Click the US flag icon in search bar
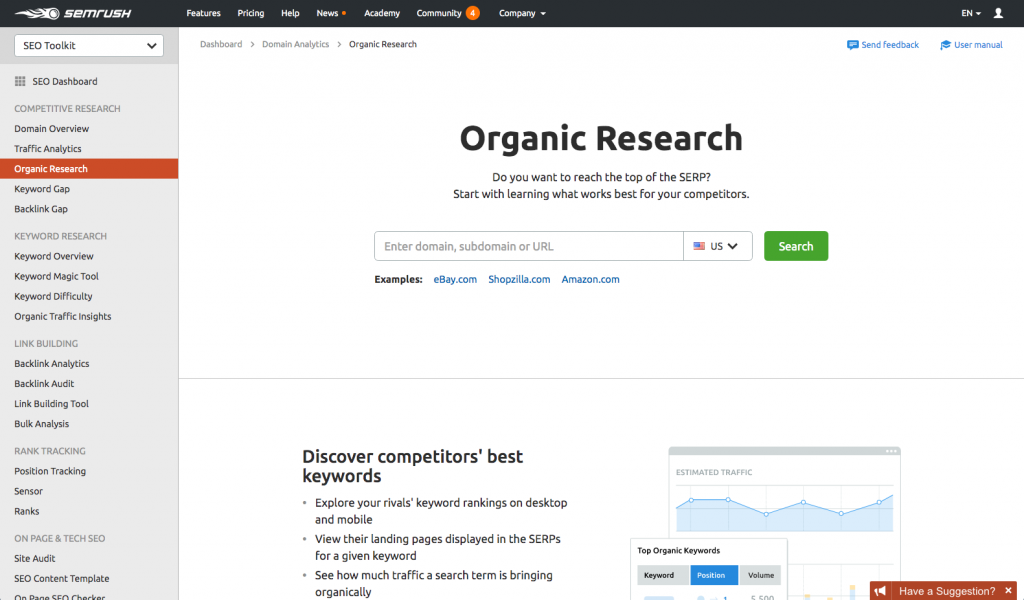The image size is (1024, 600). tap(697, 245)
